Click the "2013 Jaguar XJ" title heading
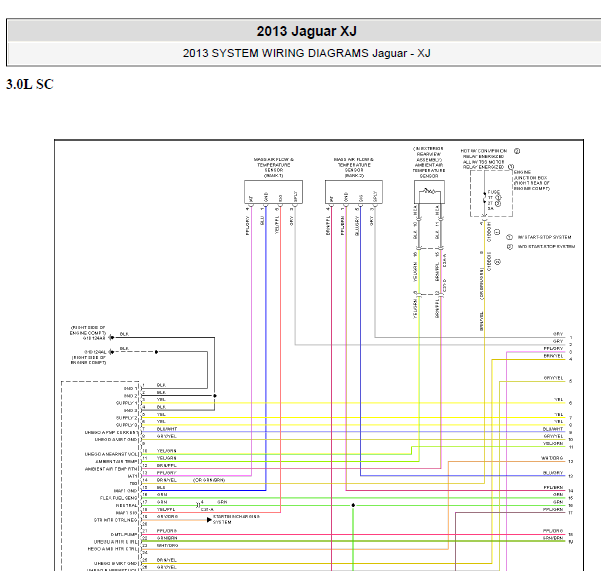The height and width of the screenshot is (571, 601). pyautogui.click(x=306, y=31)
